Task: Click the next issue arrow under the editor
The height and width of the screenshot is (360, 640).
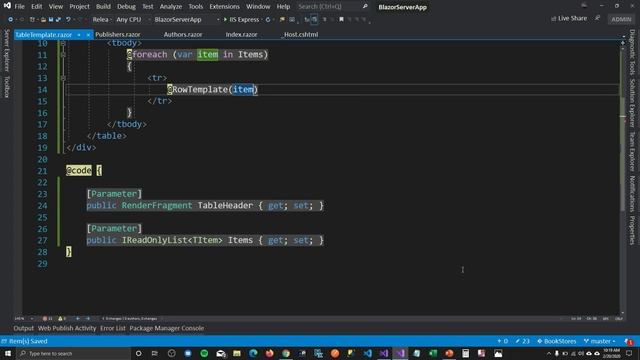Action: (87, 318)
